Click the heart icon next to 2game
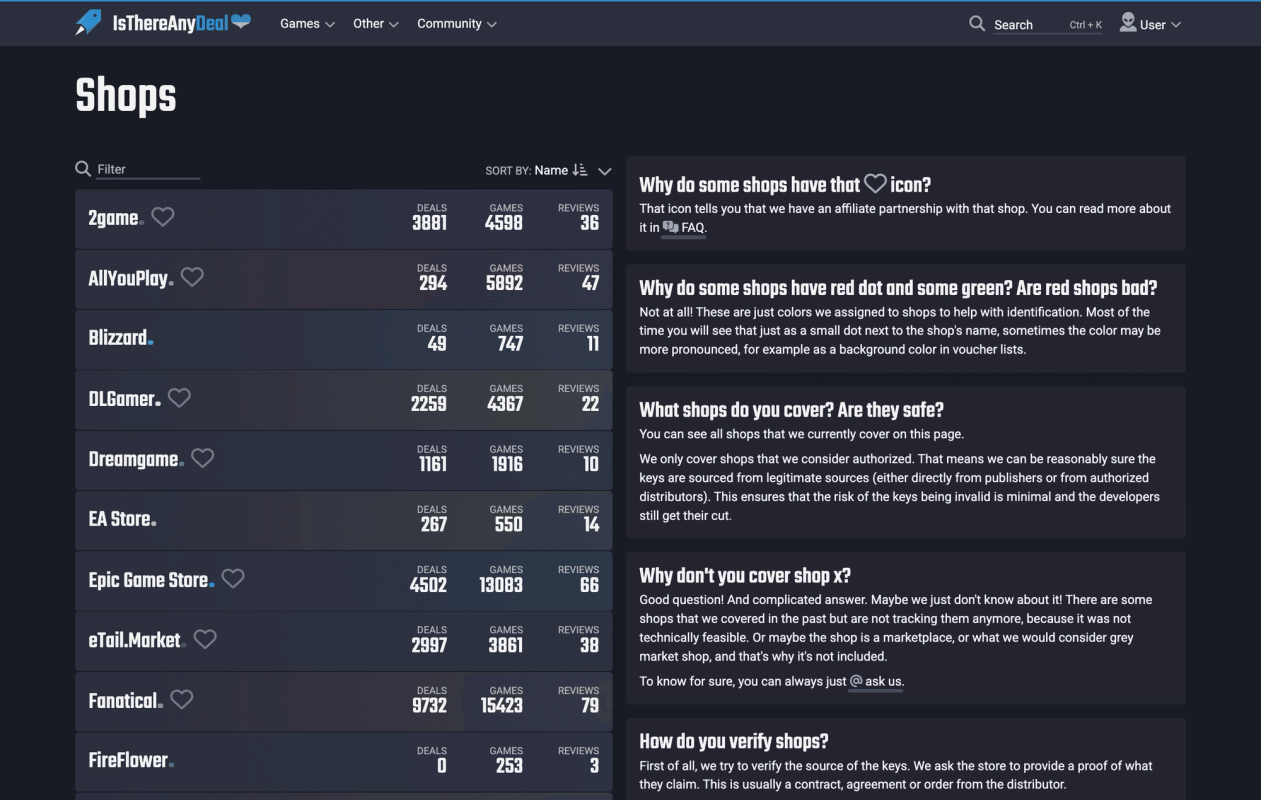The height and width of the screenshot is (800, 1261). 163,216
